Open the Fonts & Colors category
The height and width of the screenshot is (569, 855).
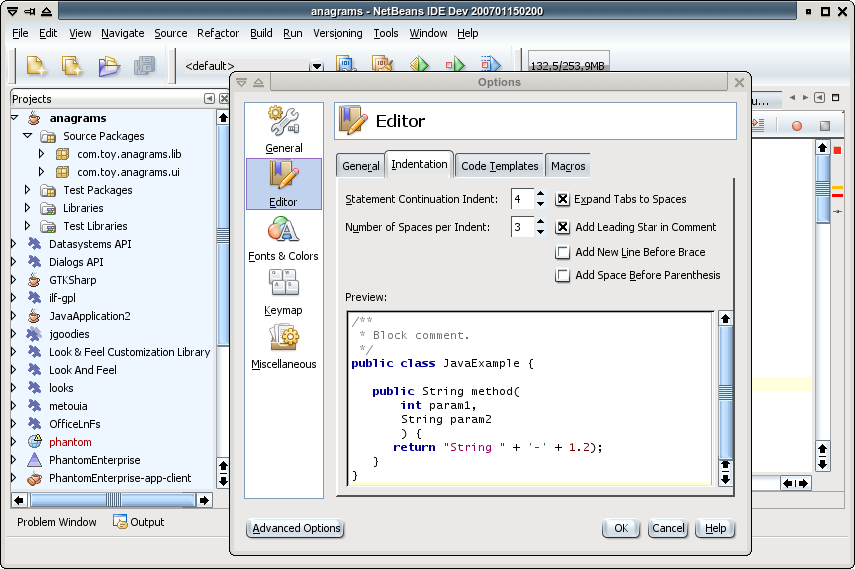tap(284, 238)
